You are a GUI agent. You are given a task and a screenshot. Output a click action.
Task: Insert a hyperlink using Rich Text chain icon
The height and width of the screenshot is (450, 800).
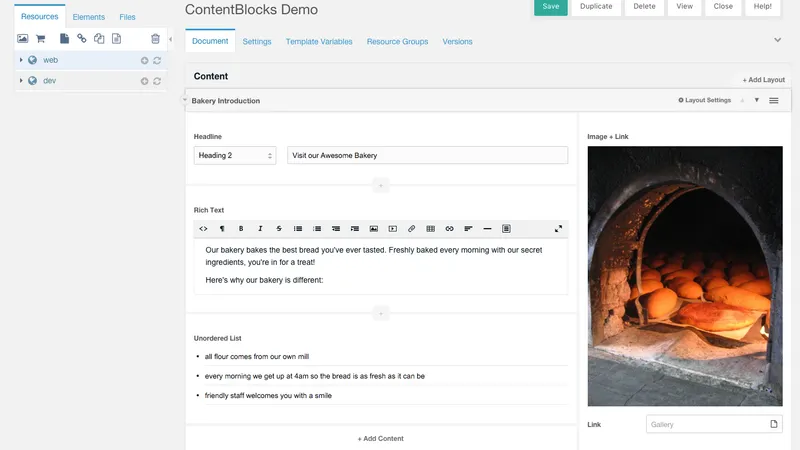click(449, 229)
